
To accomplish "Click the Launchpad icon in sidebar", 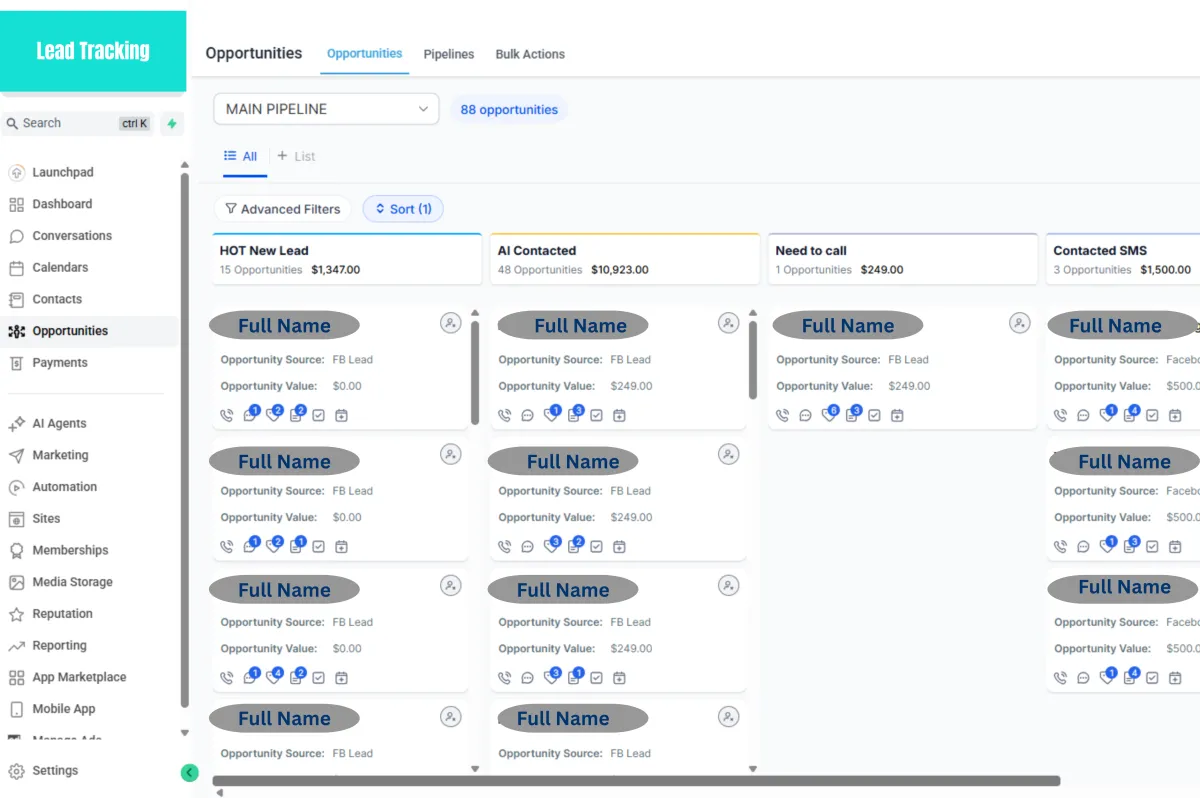I will pos(16,172).
